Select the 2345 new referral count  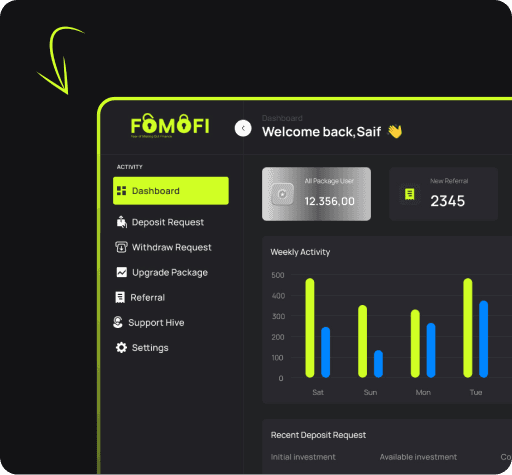[x=447, y=201]
